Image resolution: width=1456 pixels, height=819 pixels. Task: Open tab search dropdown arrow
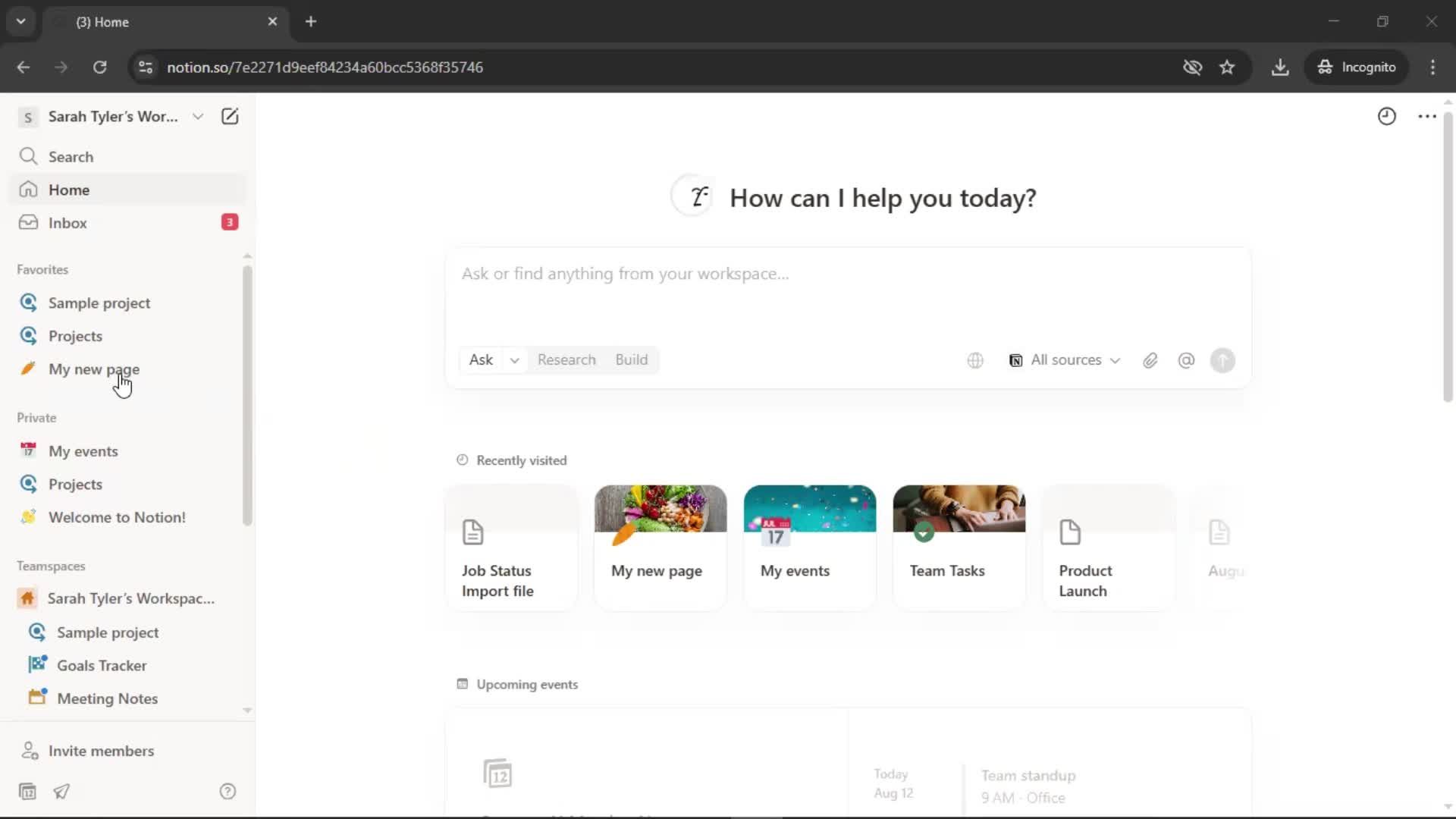(20, 21)
